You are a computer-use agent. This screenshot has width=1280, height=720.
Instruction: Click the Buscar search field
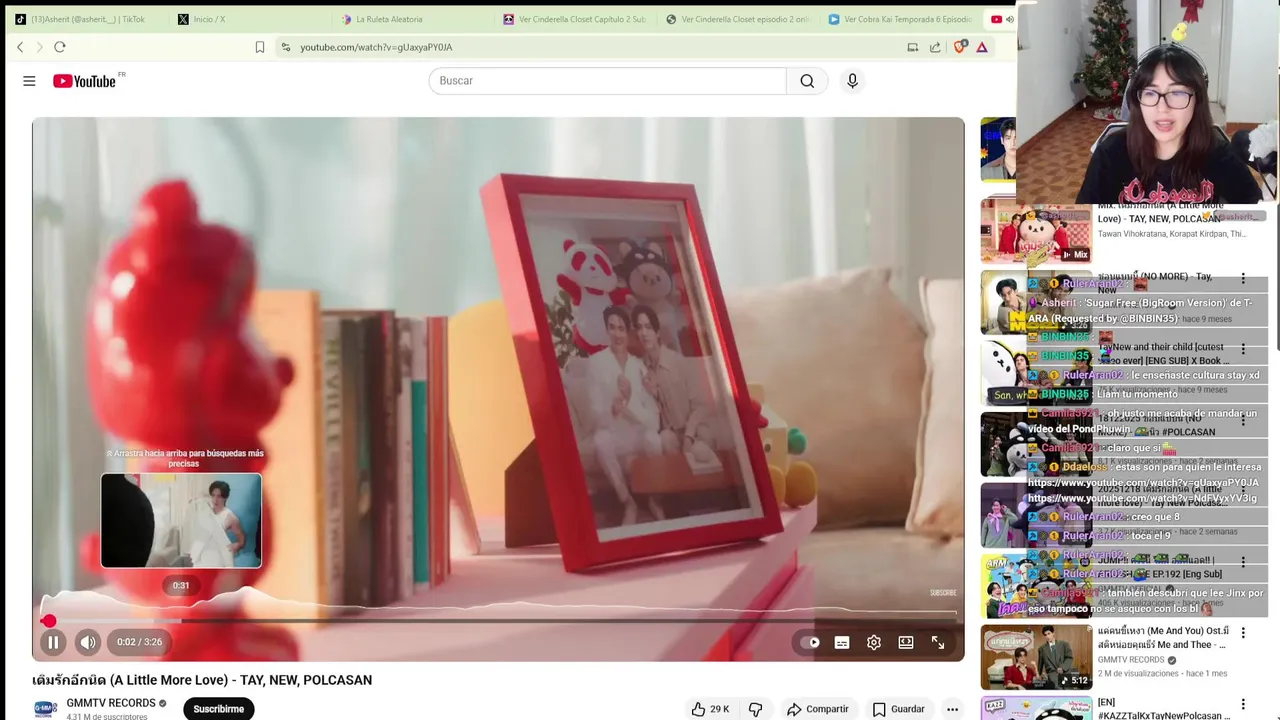click(x=608, y=81)
